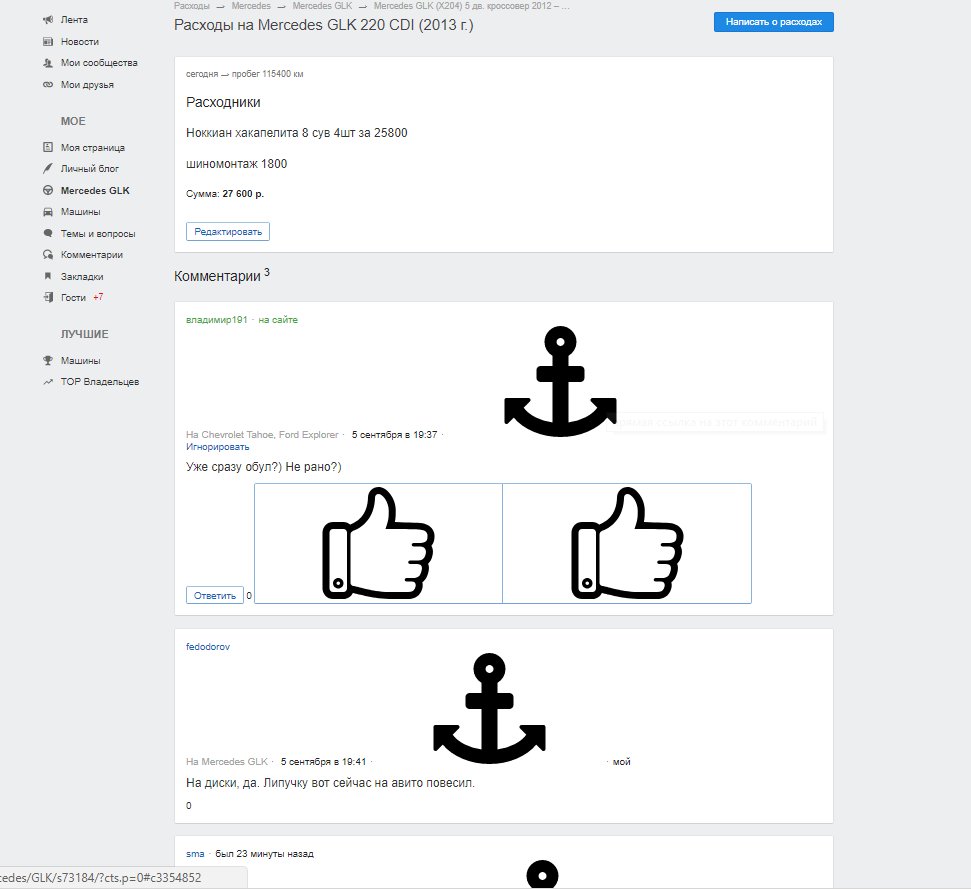
Task: Click the right thumbs-up on владимир191's comment
Action: [627, 543]
